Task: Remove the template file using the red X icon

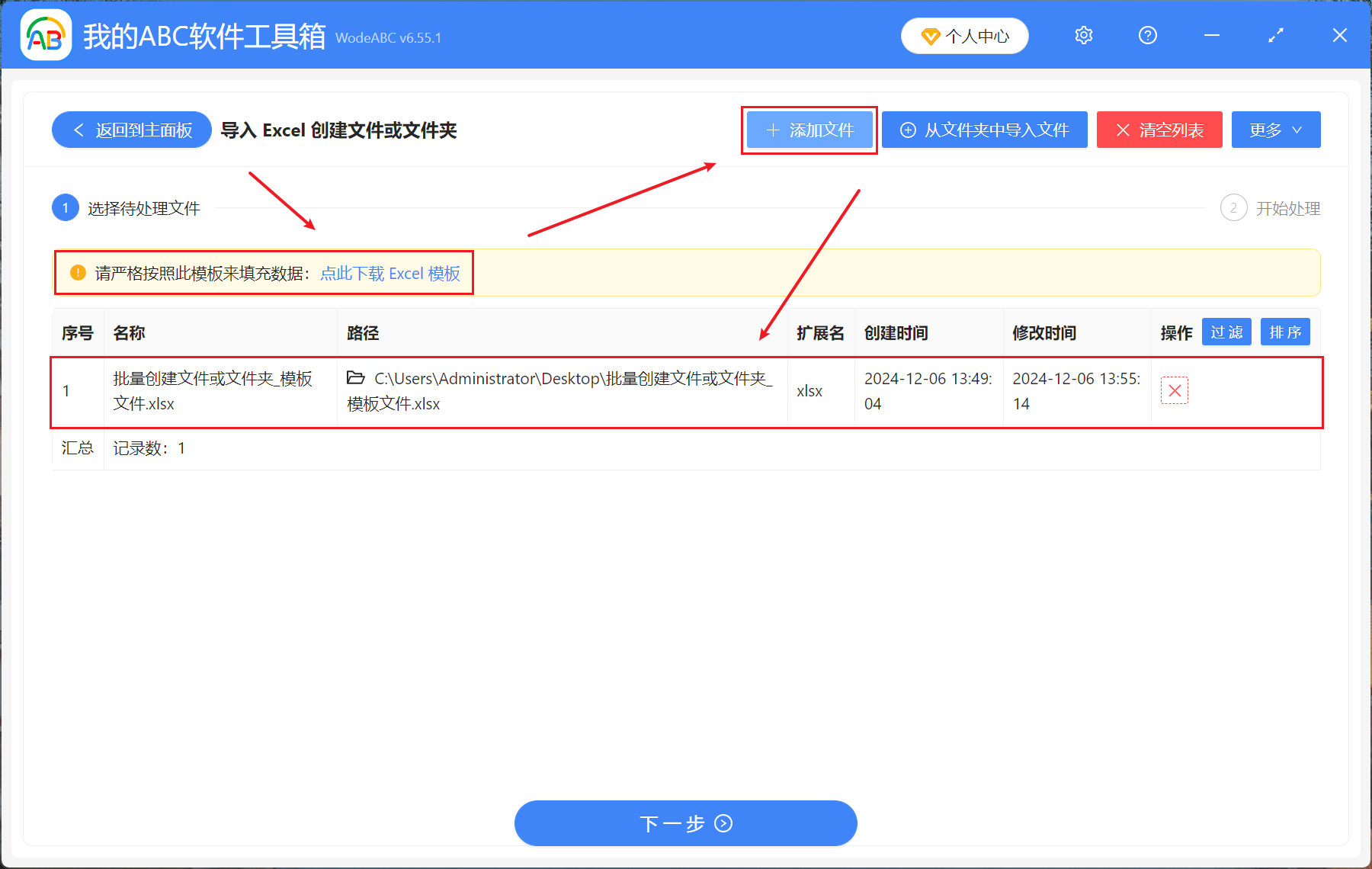Action: 1175,390
